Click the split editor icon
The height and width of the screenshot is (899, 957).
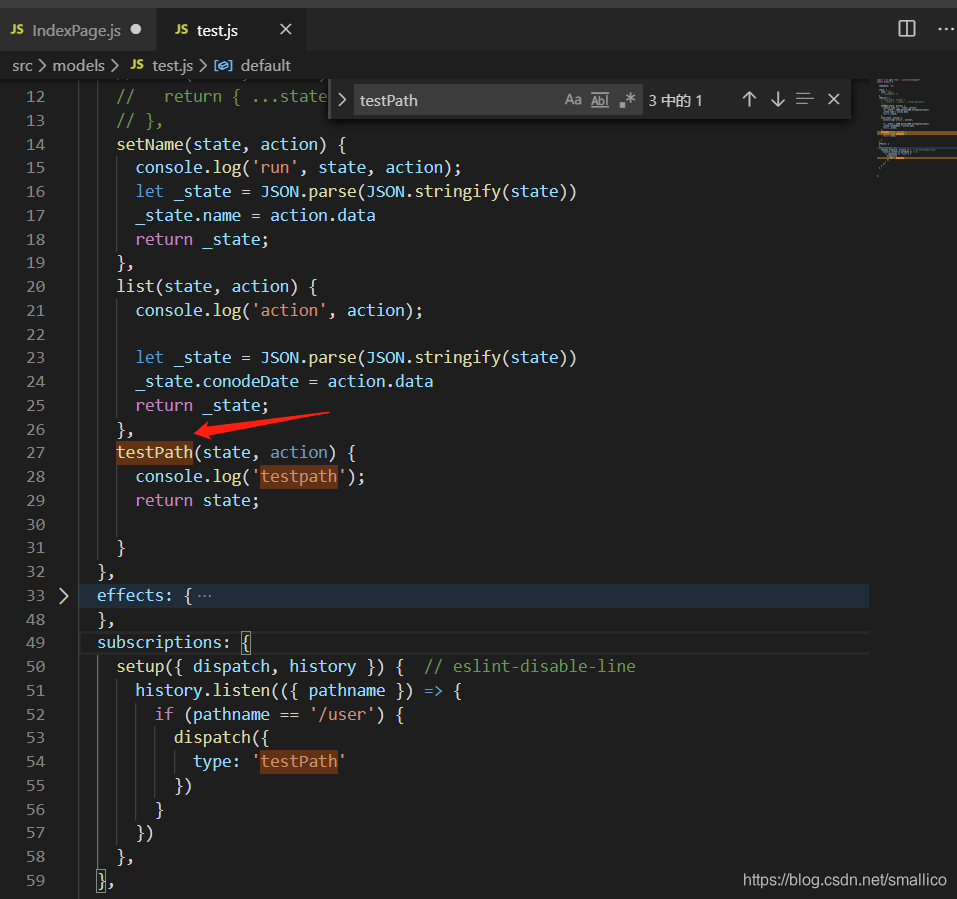click(907, 29)
